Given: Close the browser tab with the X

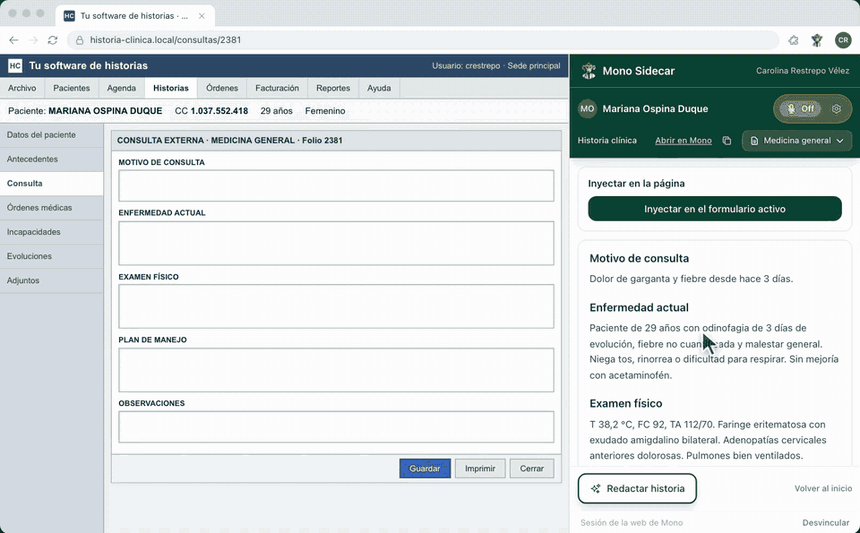Looking at the screenshot, I should (202, 16).
